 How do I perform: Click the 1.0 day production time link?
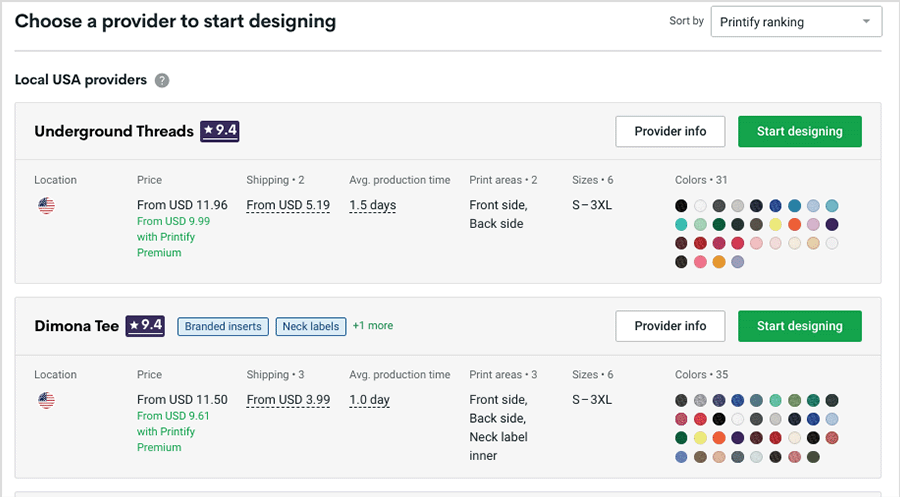tap(370, 400)
